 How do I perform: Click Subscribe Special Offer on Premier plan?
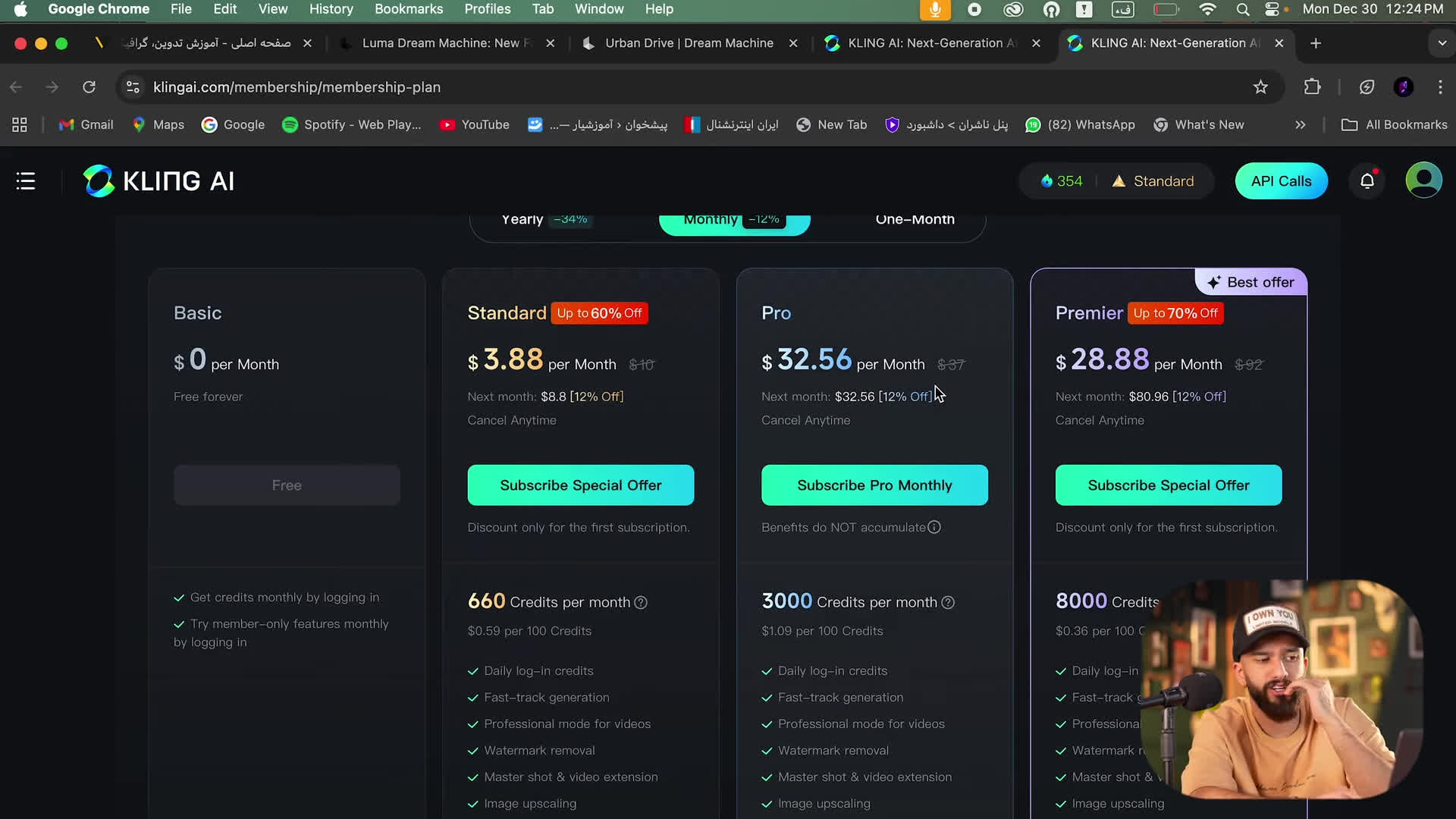point(1169,485)
